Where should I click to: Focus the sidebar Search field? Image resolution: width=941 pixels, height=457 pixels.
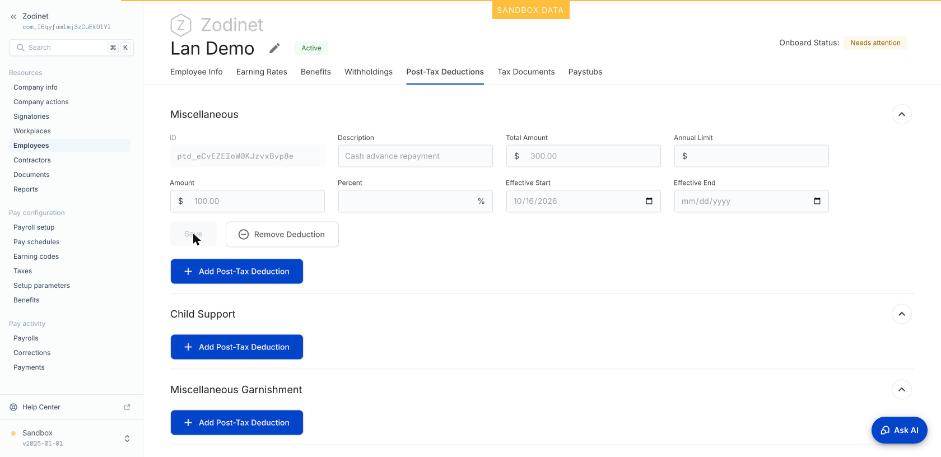click(x=71, y=47)
